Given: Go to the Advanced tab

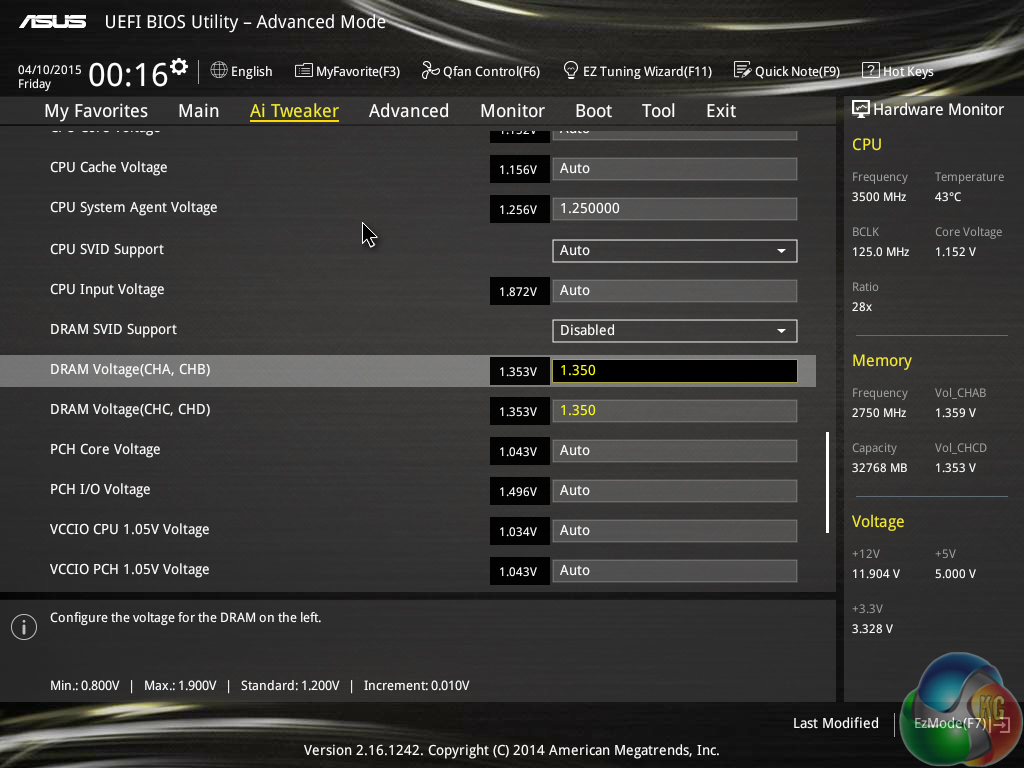Looking at the screenshot, I should (x=409, y=110).
